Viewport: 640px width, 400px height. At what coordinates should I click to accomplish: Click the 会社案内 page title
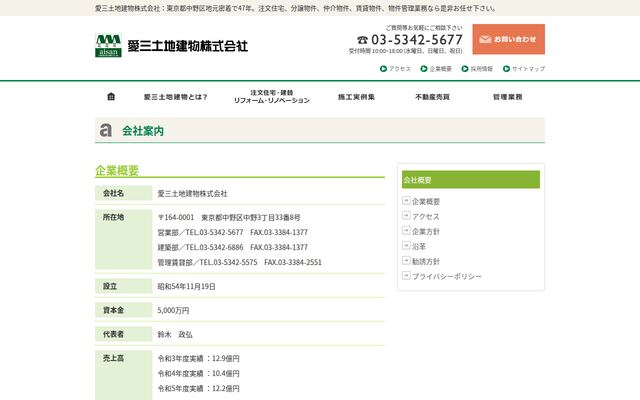tap(143, 131)
